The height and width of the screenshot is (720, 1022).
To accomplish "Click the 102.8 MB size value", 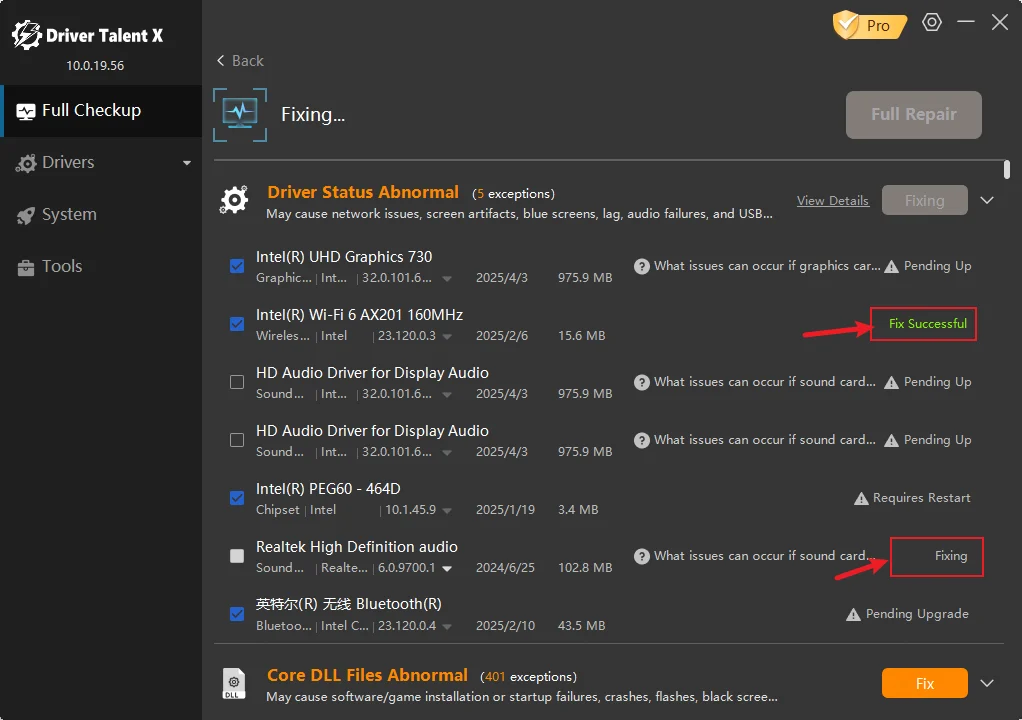I will [585, 568].
